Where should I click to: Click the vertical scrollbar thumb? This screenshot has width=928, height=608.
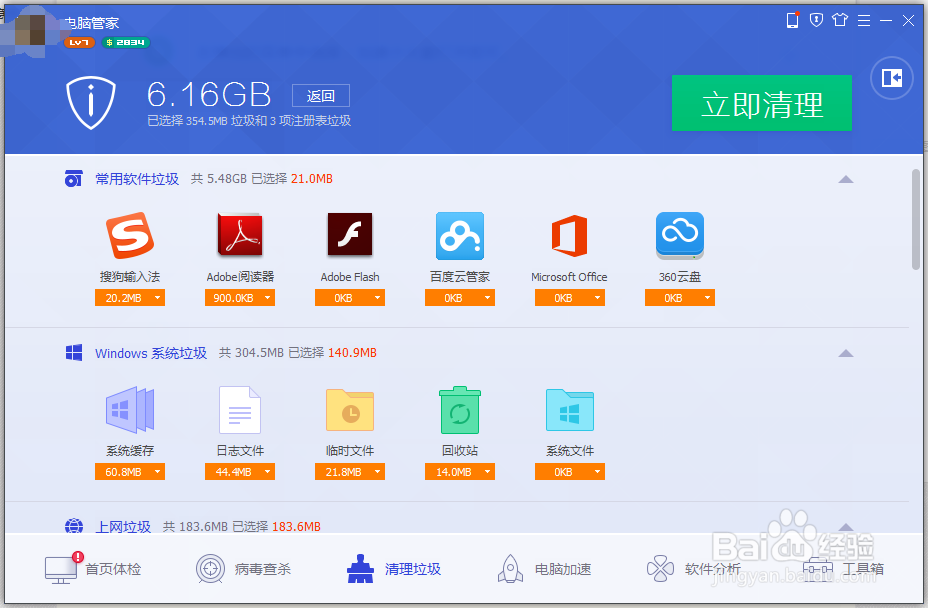coord(916,219)
